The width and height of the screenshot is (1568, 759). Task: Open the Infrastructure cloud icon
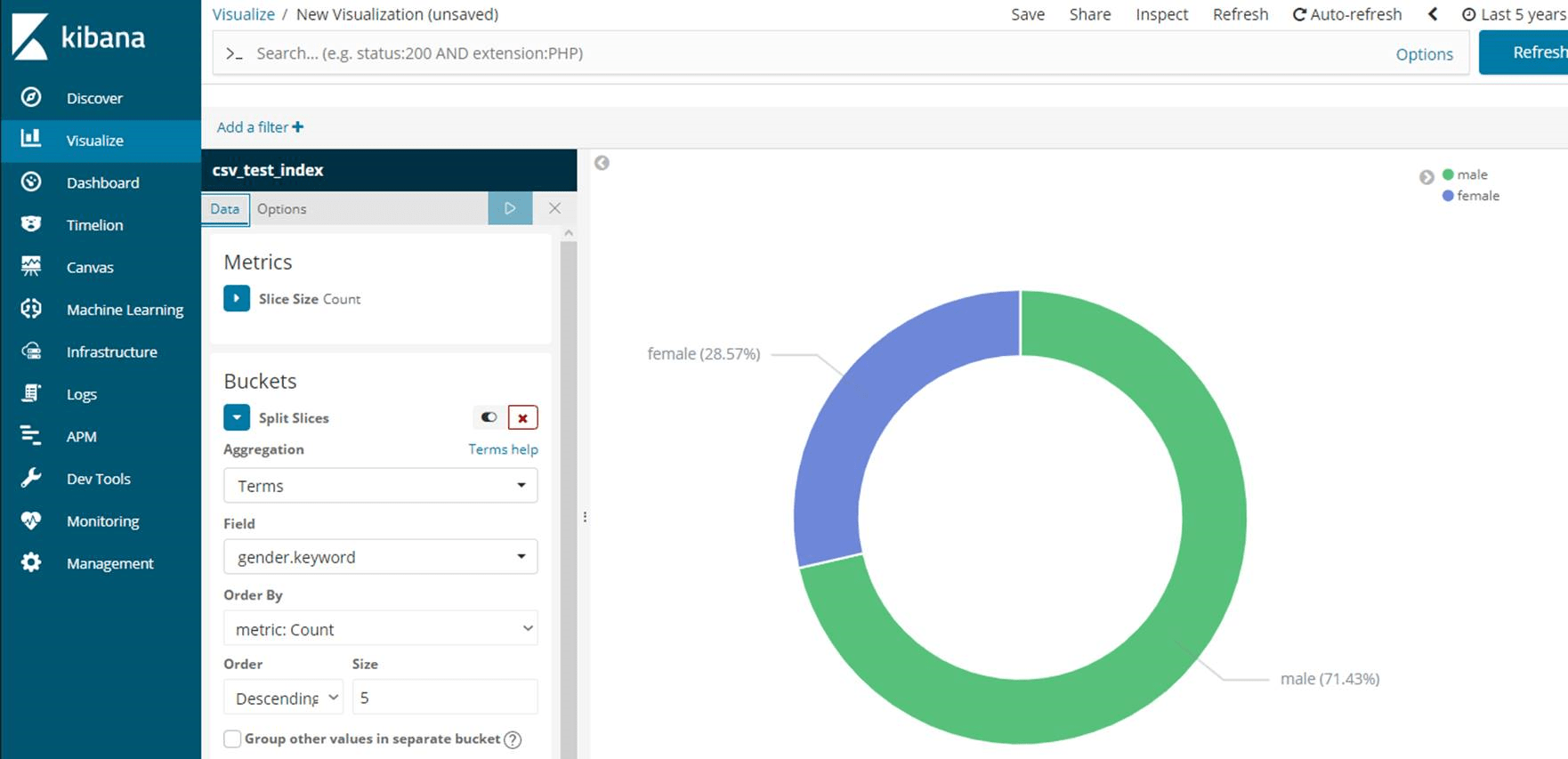(x=31, y=351)
